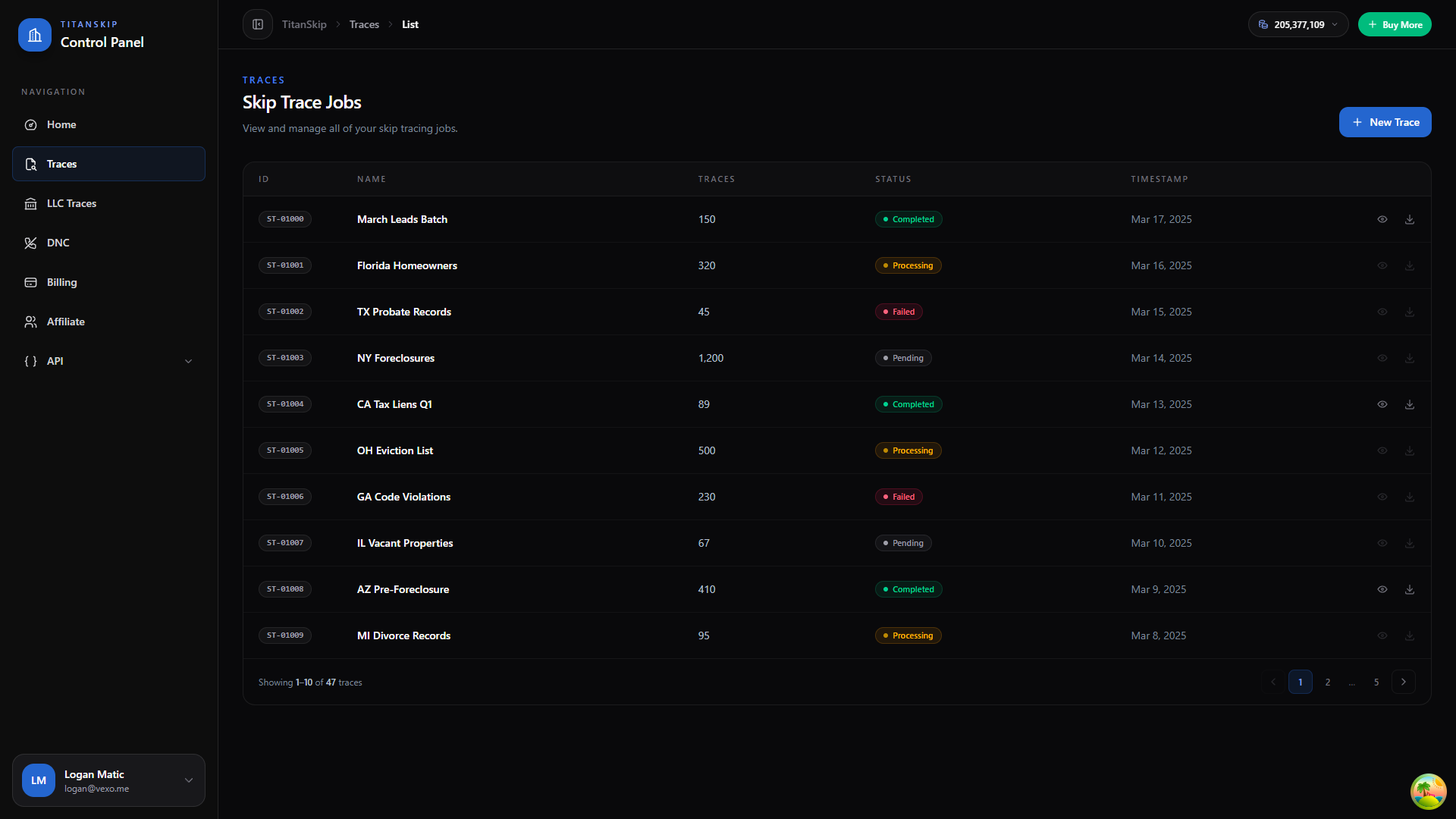The width and height of the screenshot is (1456, 819).
Task: Download the NY Foreclosures results
Action: 1410,358
